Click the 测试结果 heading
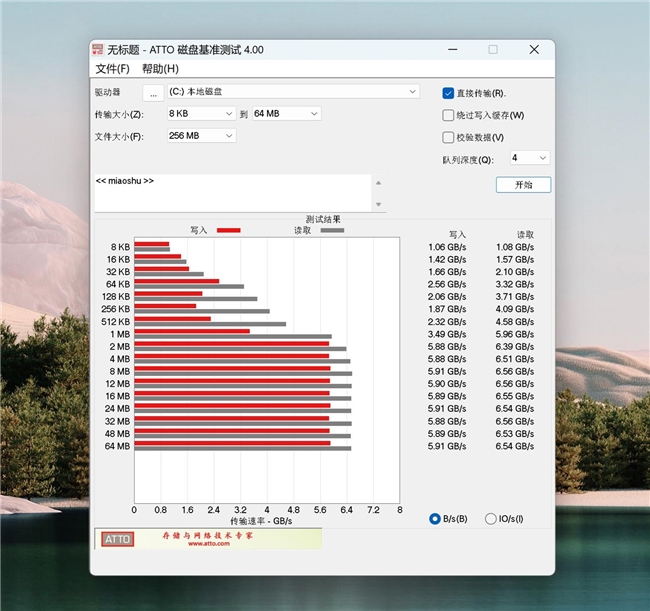Screen dimensions: 650x611 click(323, 219)
